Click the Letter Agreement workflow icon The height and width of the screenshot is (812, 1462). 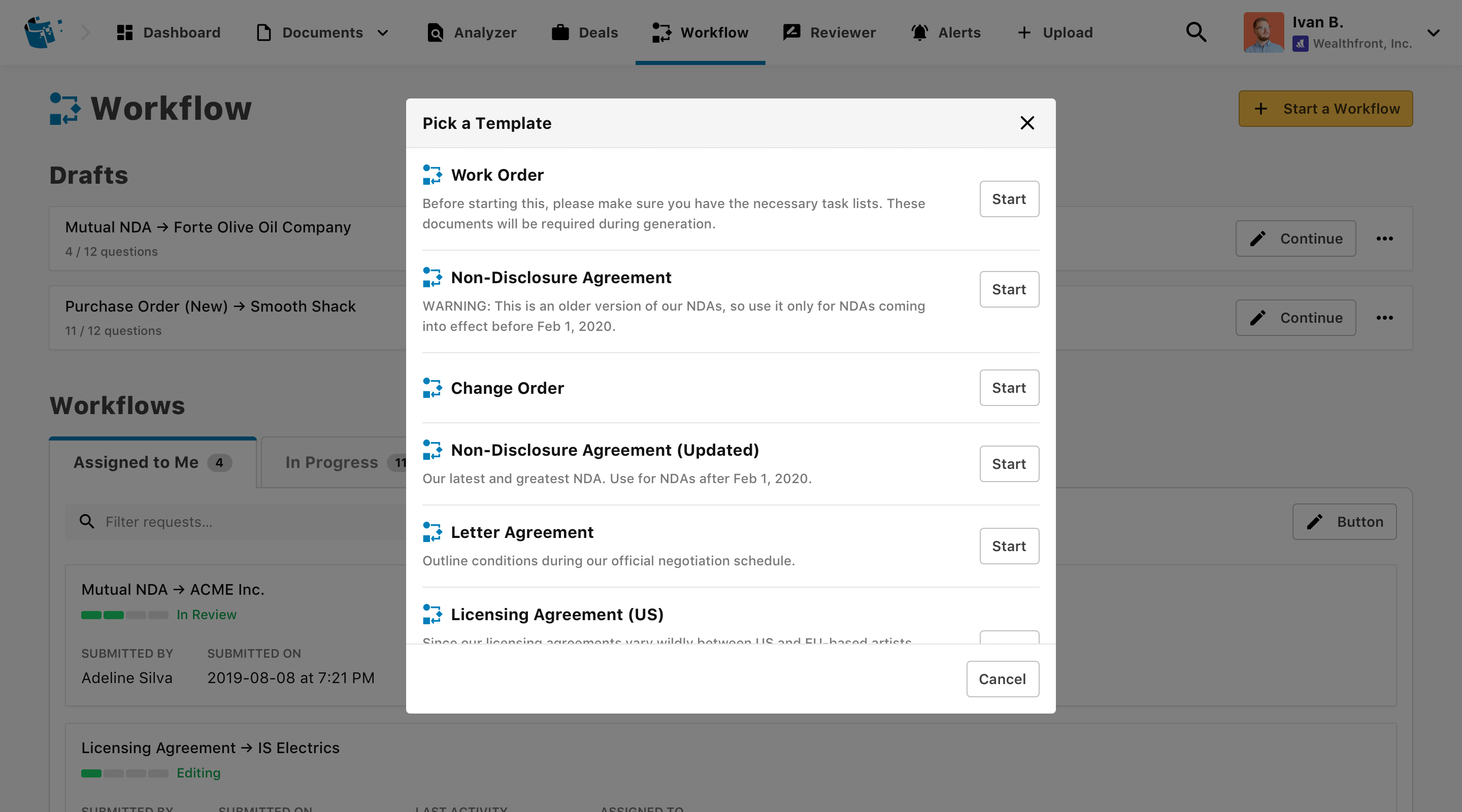pos(433,532)
